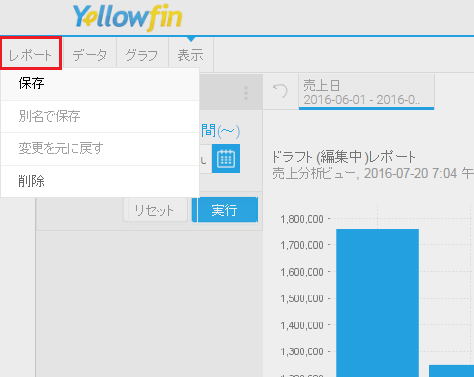Open the three-dot panel options icon
This screenshot has height=377, width=474.
246,93
